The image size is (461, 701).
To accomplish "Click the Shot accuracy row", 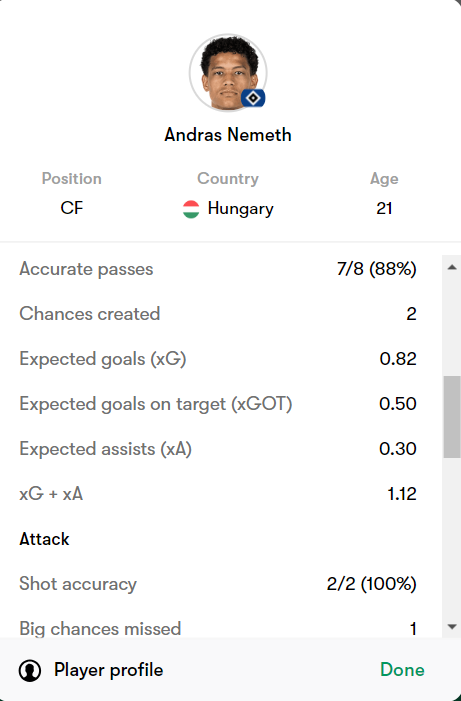I will [x=218, y=584].
